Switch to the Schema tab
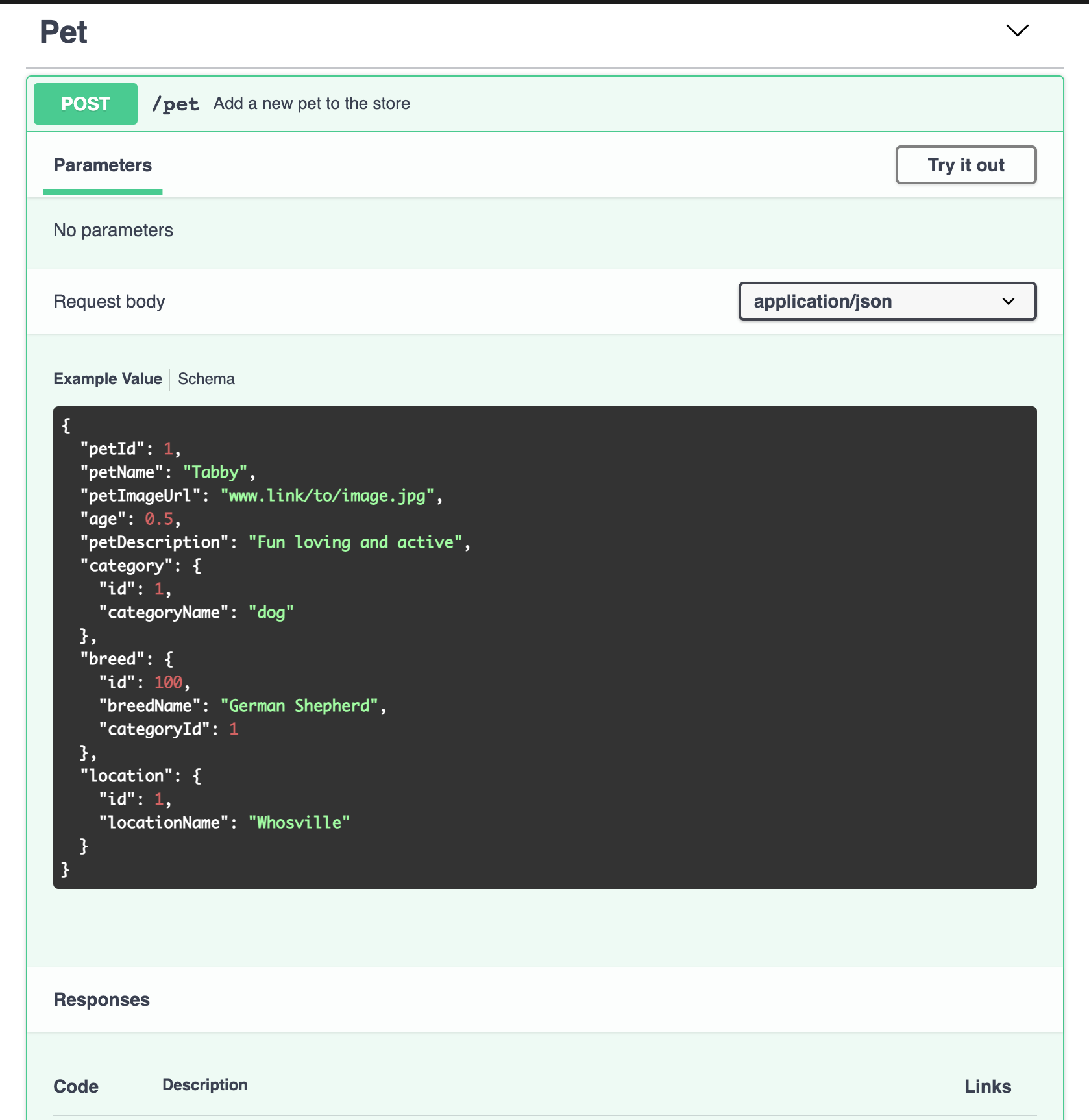Screen dimensions: 1089x1120 (x=206, y=379)
